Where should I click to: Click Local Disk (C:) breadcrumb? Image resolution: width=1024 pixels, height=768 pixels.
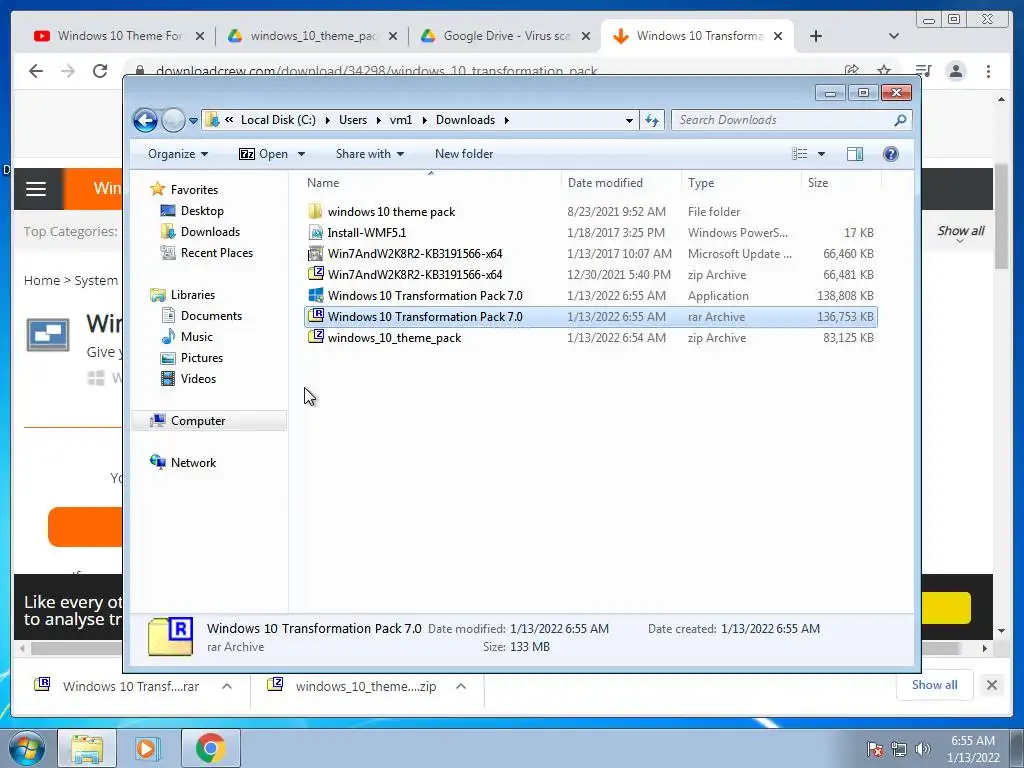tap(278, 120)
